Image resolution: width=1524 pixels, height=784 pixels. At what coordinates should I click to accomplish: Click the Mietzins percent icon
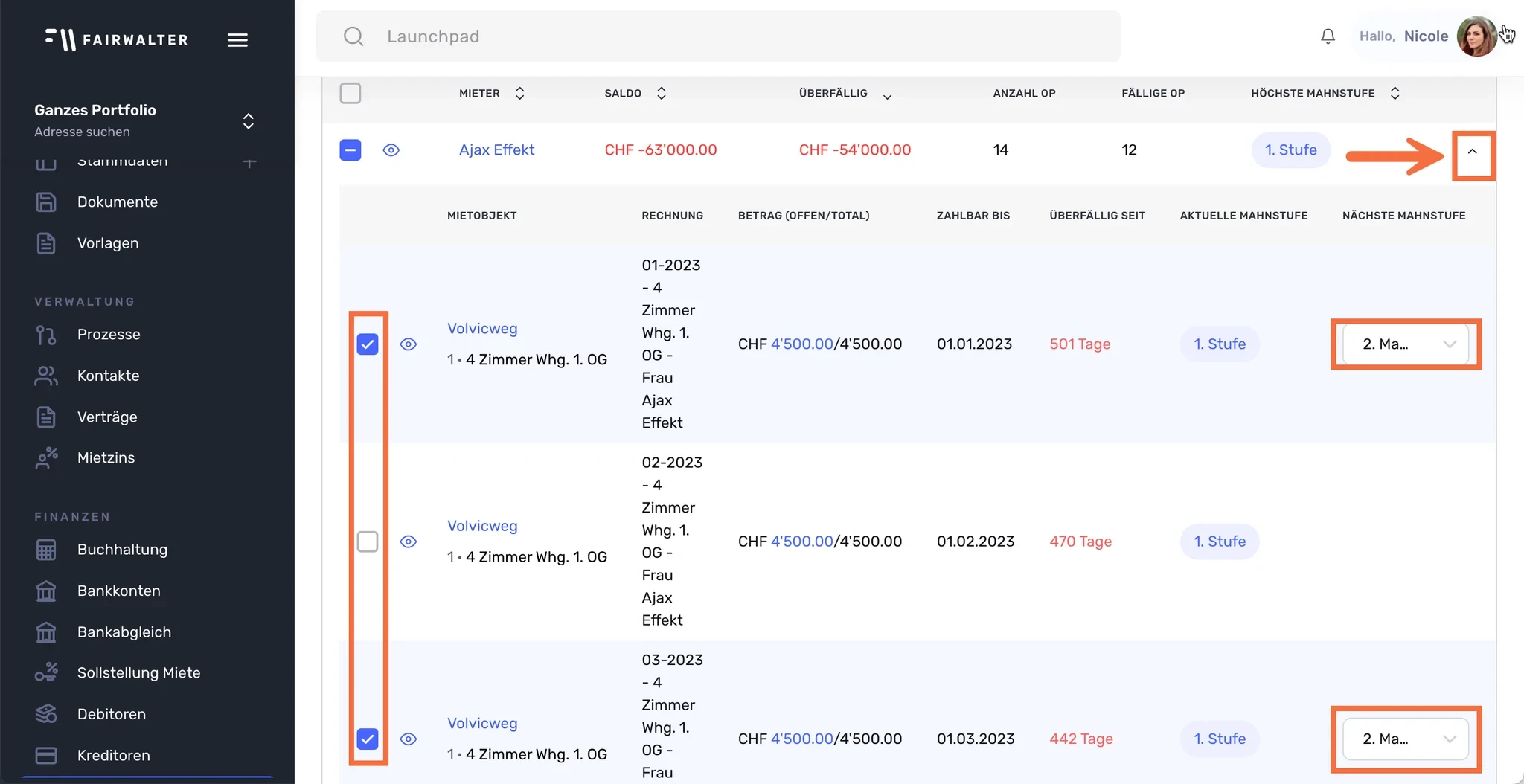(46, 457)
